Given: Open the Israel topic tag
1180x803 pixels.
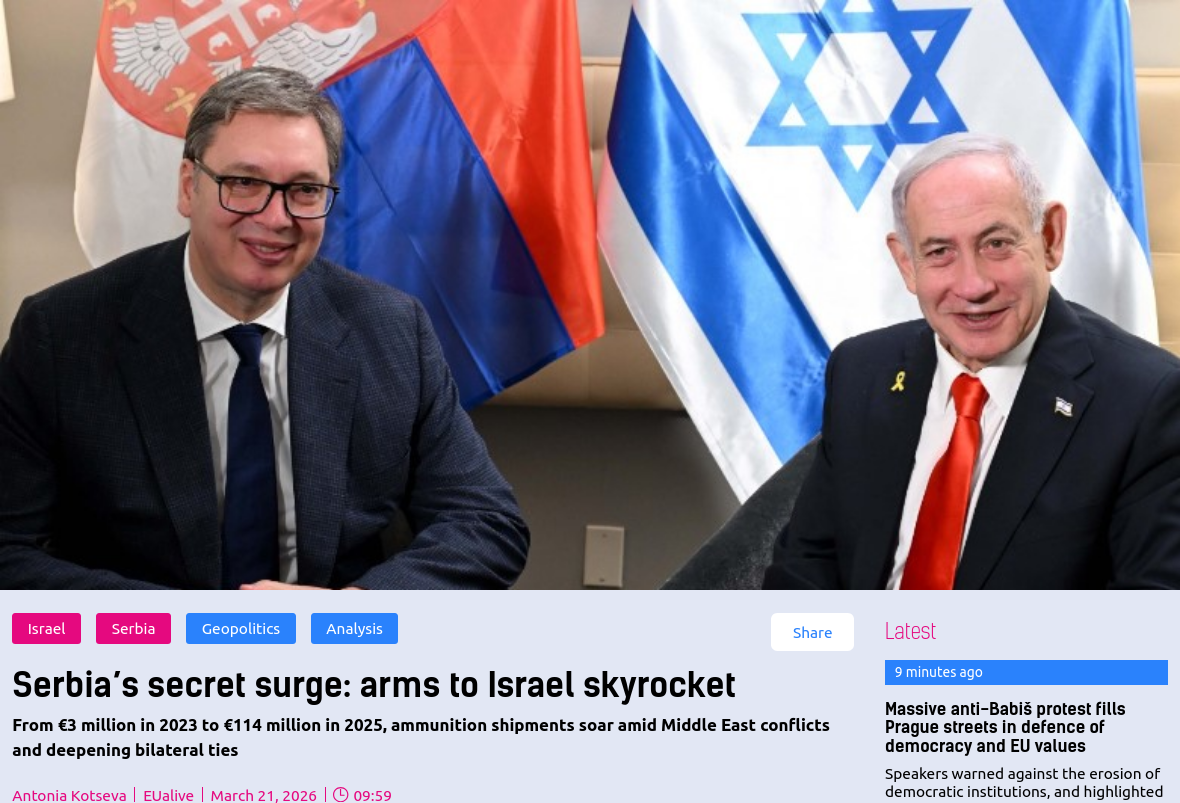Looking at the screenshot, I should coord(47,628).
